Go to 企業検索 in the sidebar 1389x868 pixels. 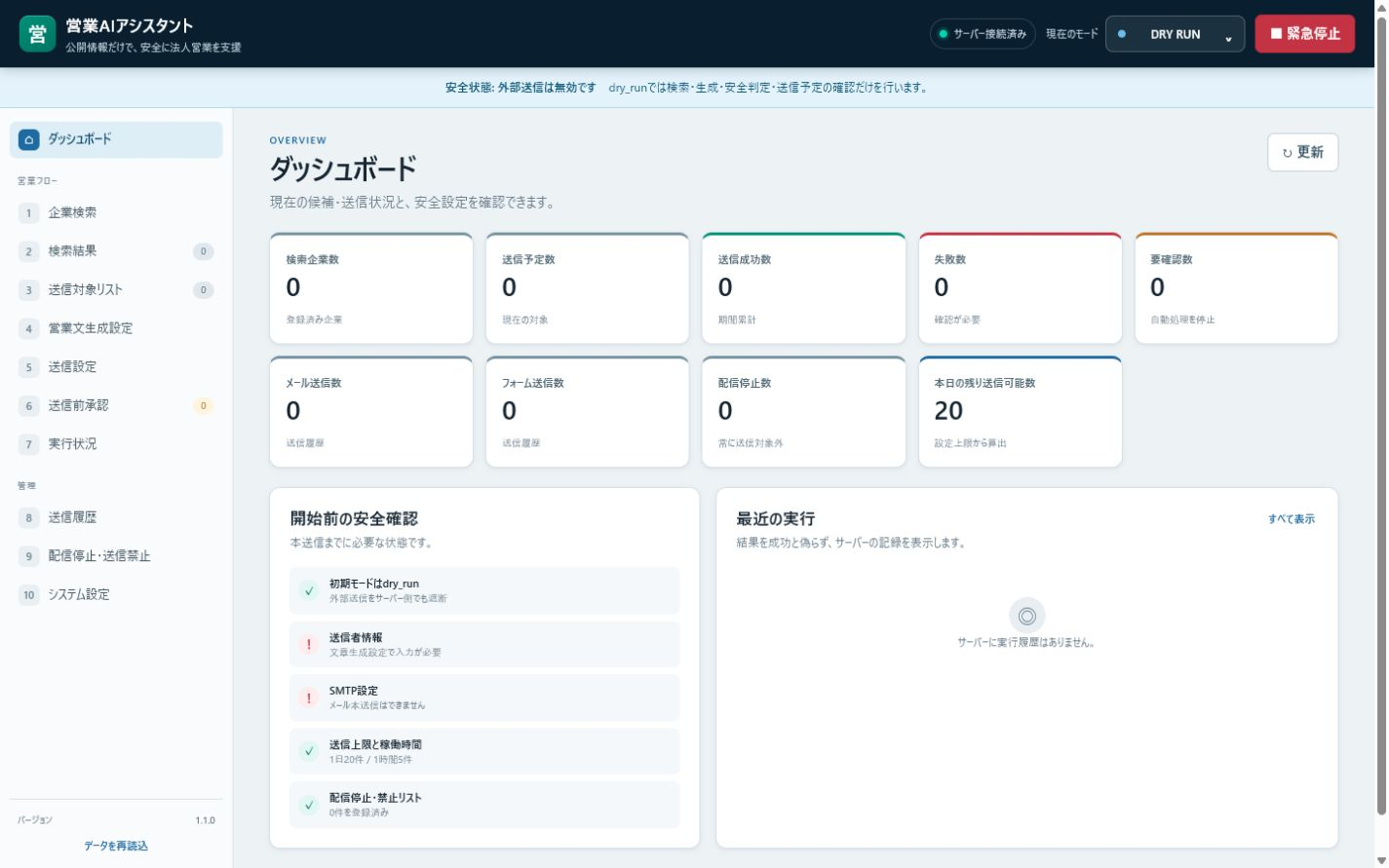tap(116, 213)
